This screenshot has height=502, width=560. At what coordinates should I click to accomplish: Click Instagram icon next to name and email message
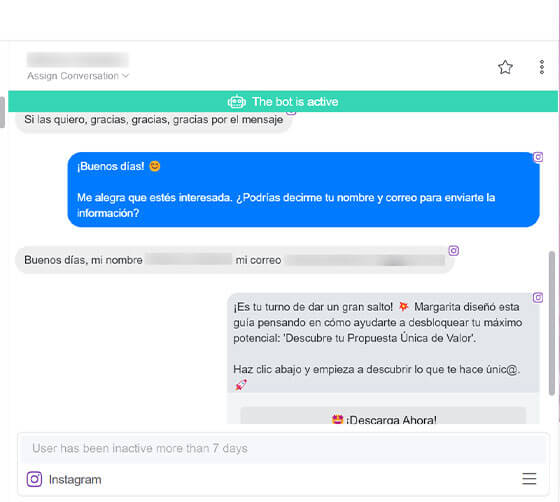pyautogui.click(x=454, y=251)
